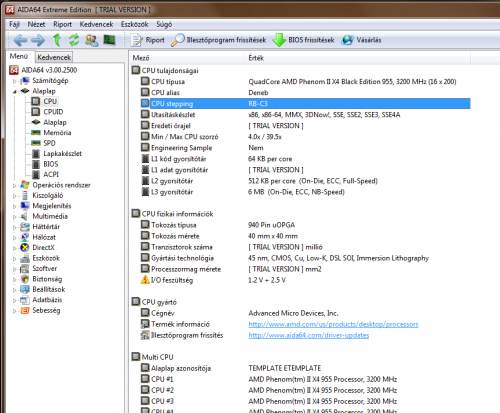The image size is (500, 413).
Task: Select the CPU #1 row
Action: pyautogui.click(x=305, y=379)
